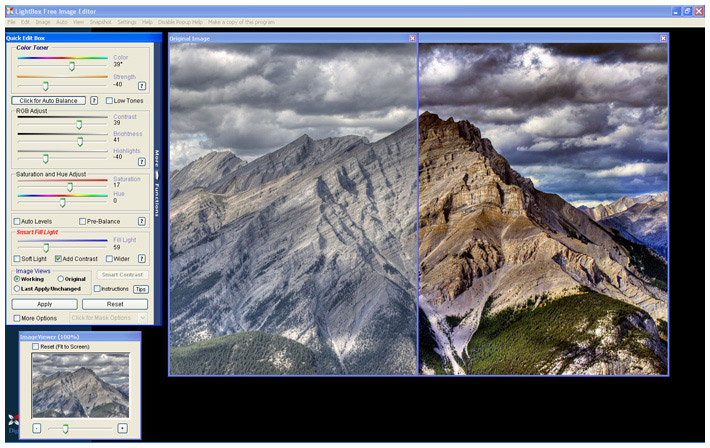Click the help icon next to Auto Balance
This screenshot has height=448, width=710.
[94, 101]
